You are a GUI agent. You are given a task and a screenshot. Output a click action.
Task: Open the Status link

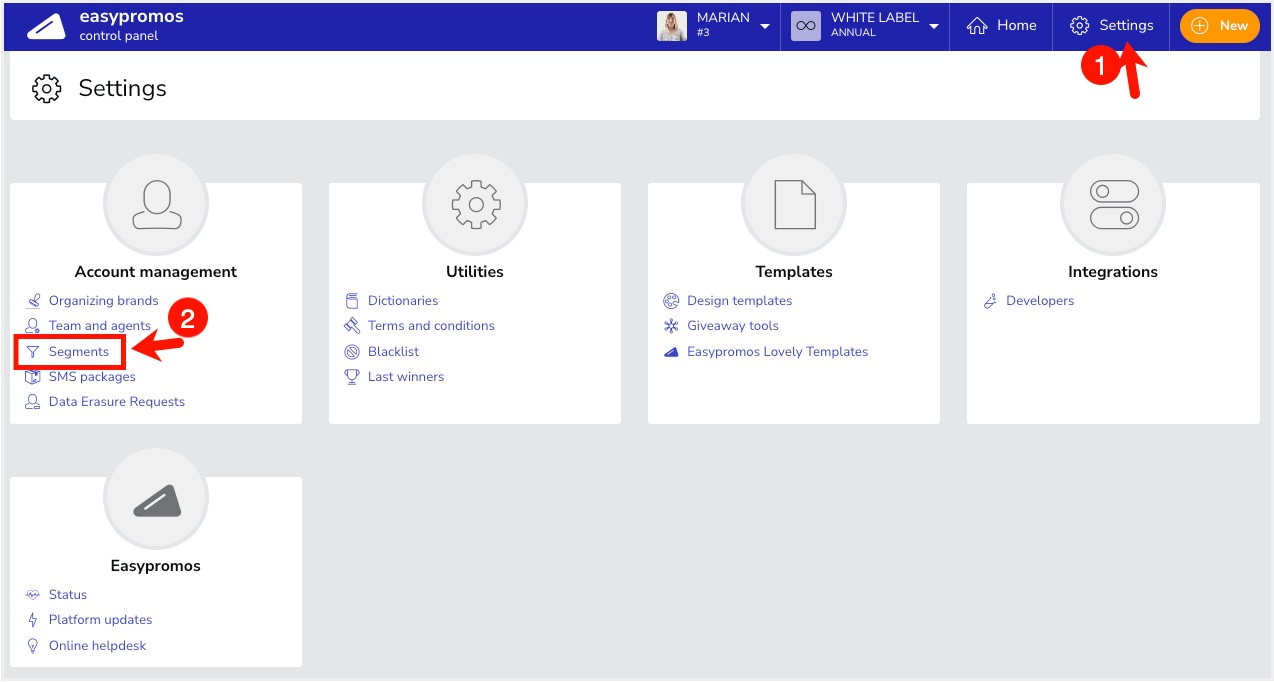point(68,594)
